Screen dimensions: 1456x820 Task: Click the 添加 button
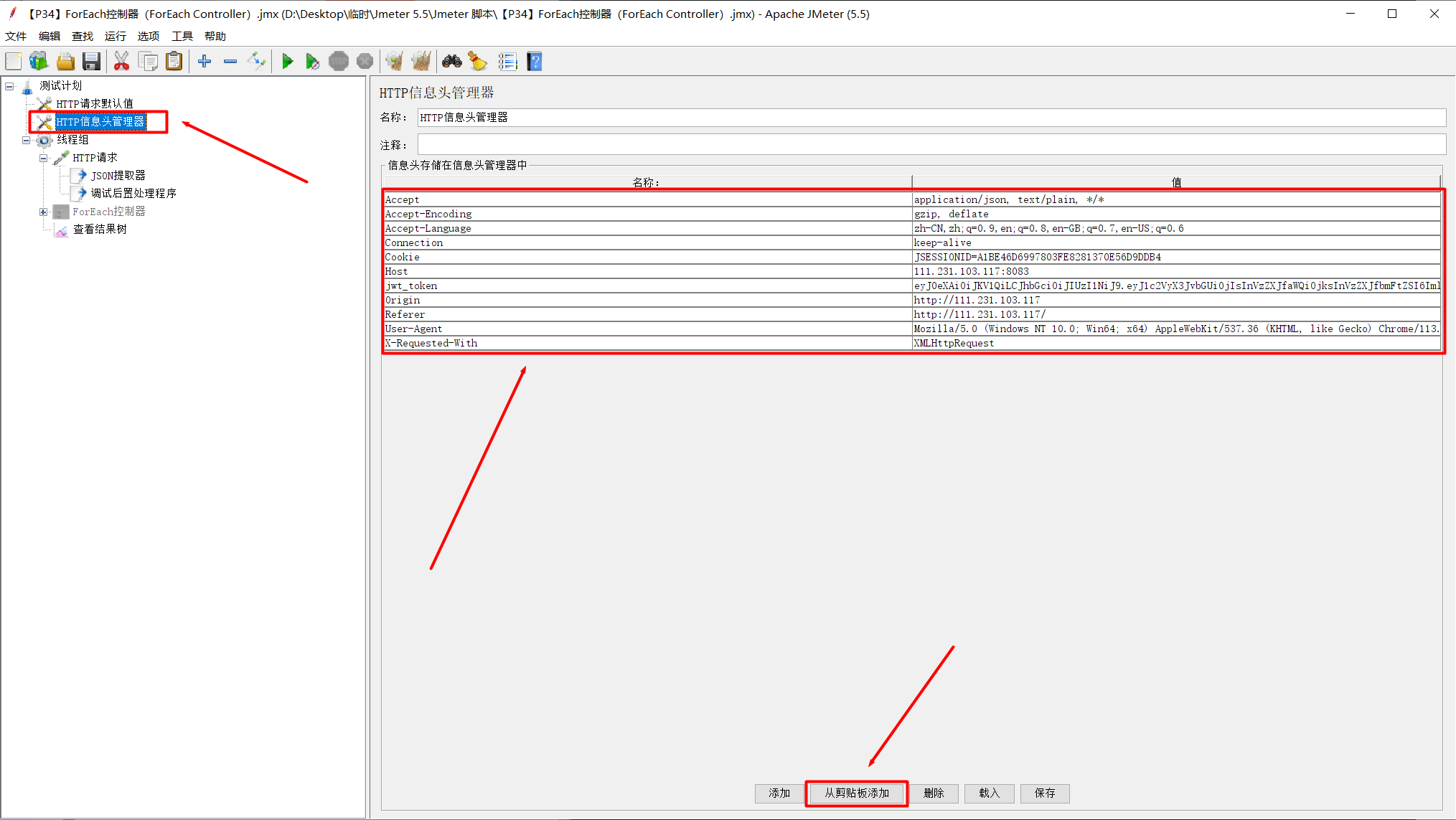tap(779, 793)
